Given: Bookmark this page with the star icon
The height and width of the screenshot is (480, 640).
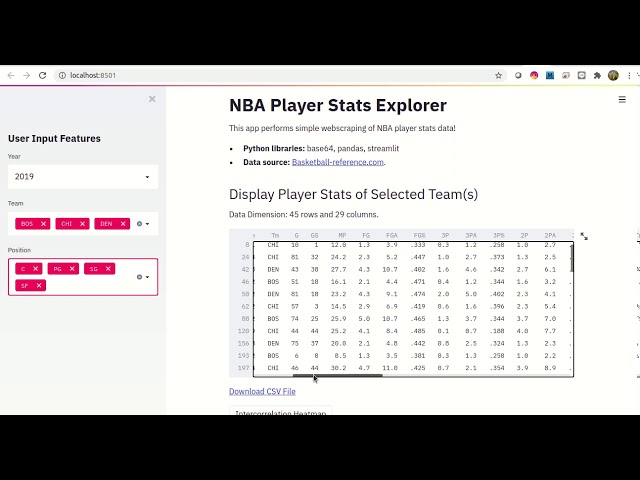Looking at the screenshot, I should (498, 76).
